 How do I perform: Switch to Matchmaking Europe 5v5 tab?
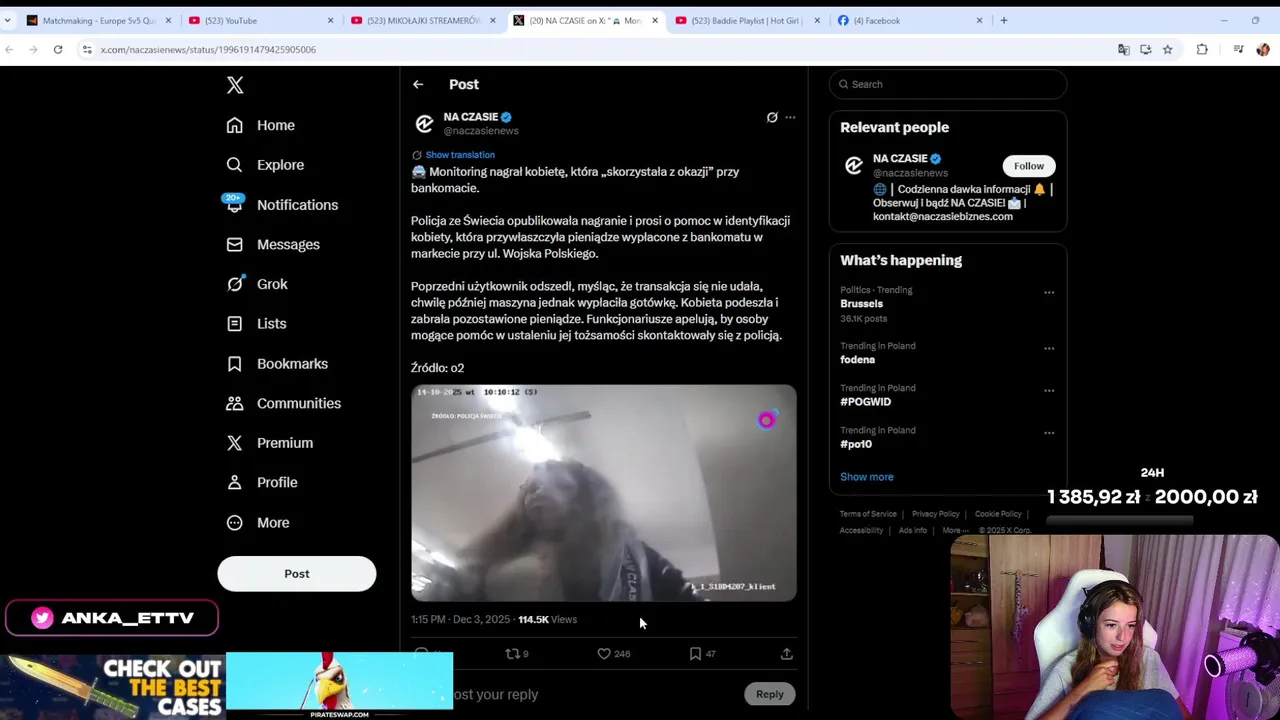pos(98,20)
